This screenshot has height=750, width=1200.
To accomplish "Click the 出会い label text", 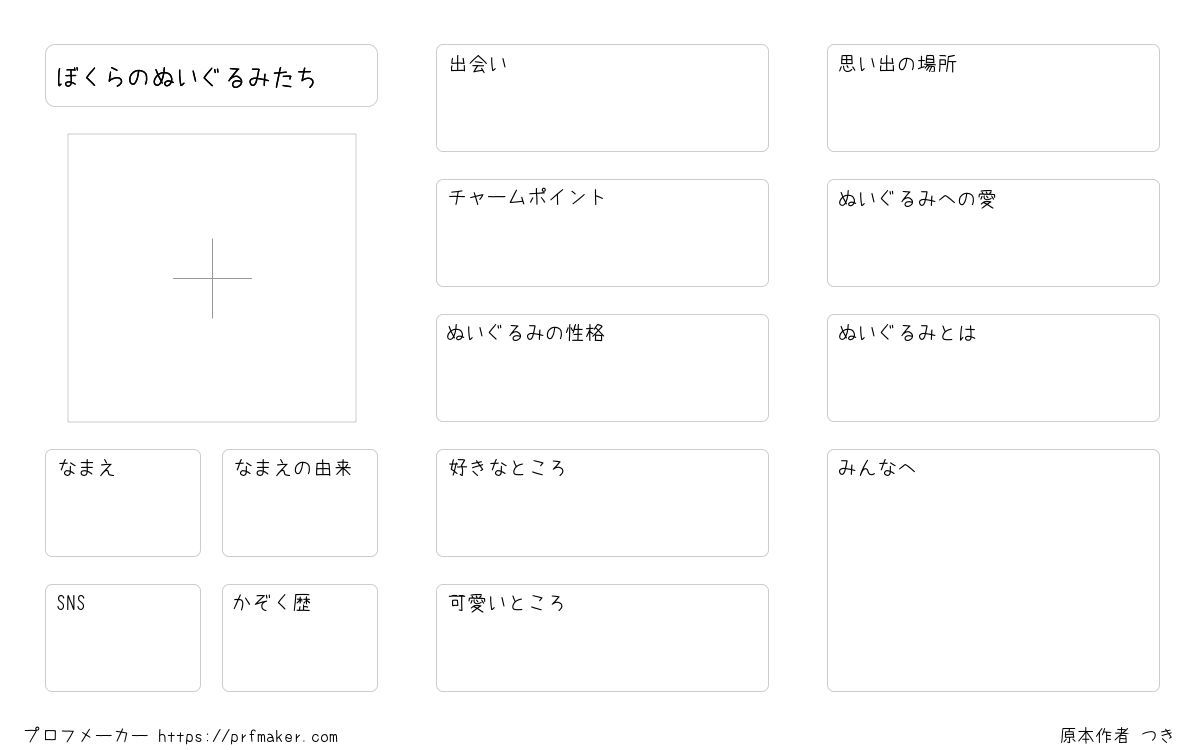I will point(478,64).
